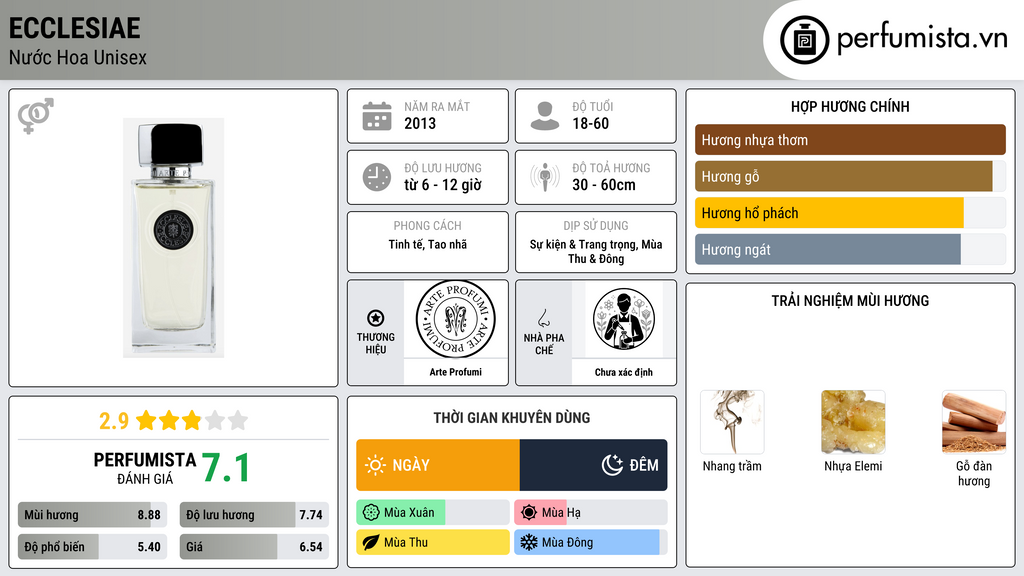
Task: Open the Arte Profumi brand logo
Action: [x=456, y=319]
